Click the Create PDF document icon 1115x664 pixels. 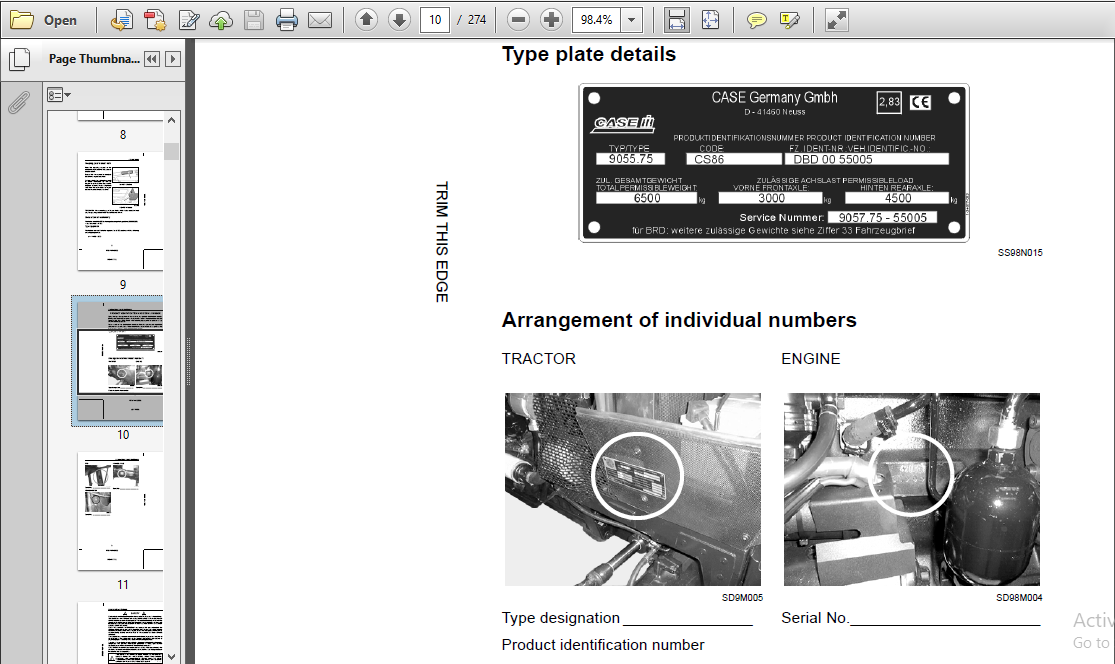pos(154,20)
